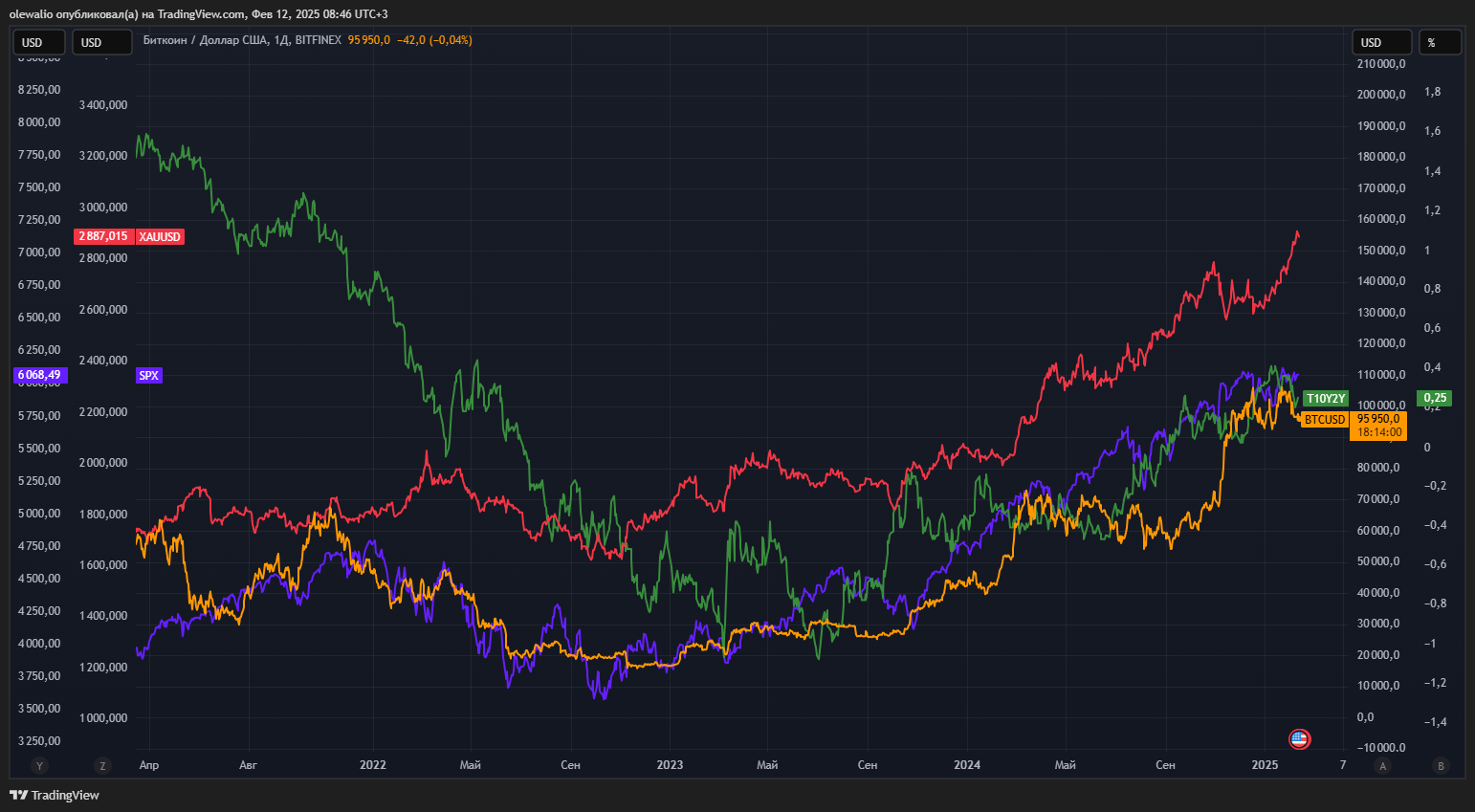
Task: Click the 95 950,0 Bitcoin price tag
Action: click(1378, 419)
